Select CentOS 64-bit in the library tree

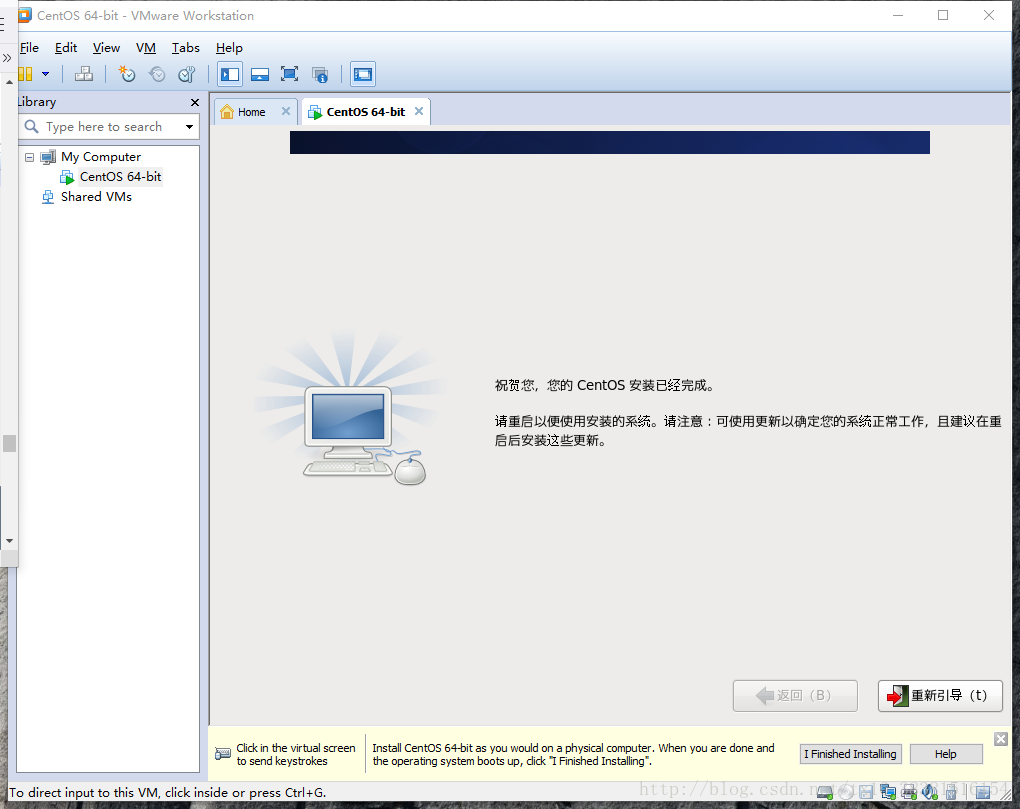point(120,177)
